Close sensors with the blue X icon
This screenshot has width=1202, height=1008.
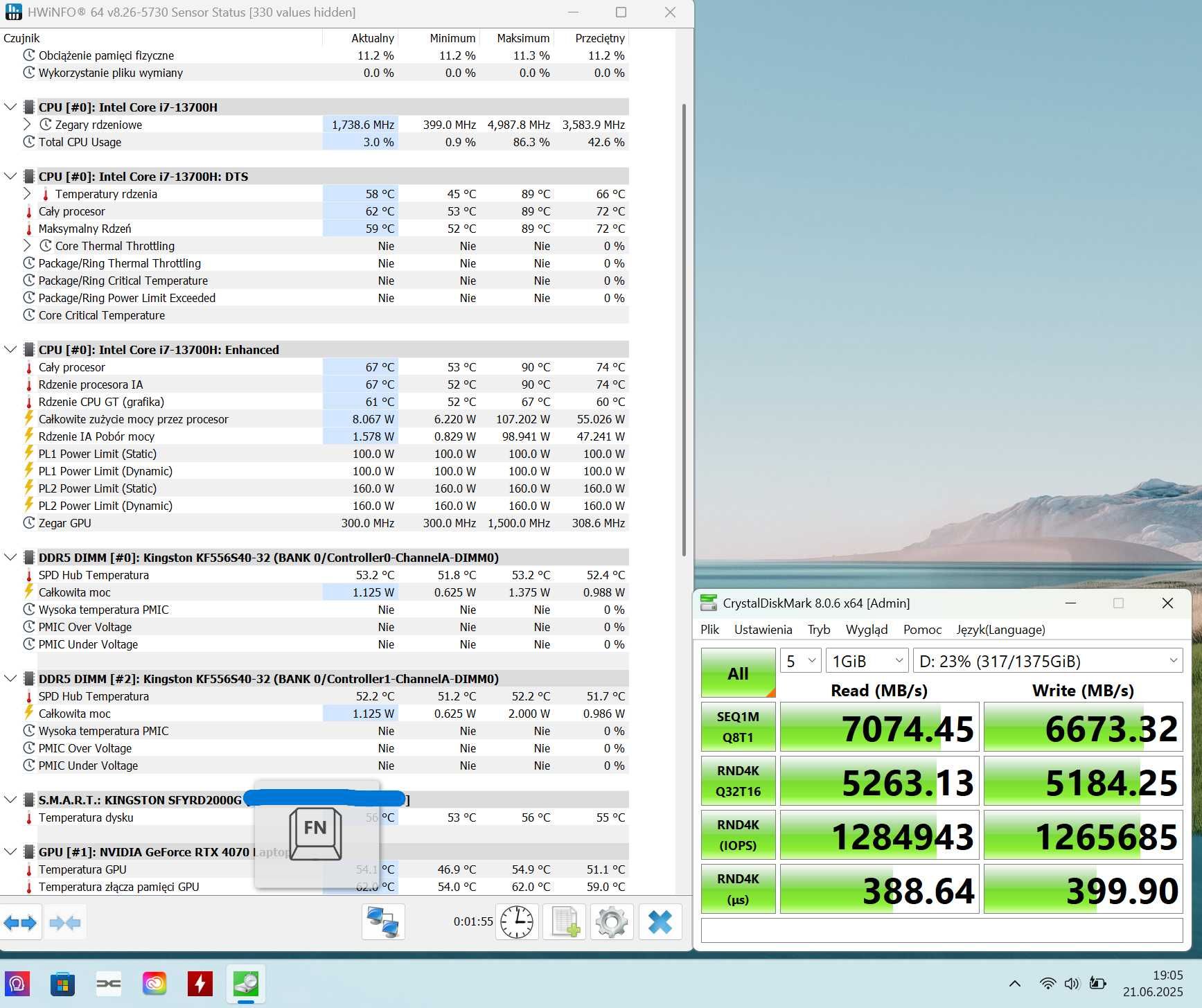[x=660, y=923]
